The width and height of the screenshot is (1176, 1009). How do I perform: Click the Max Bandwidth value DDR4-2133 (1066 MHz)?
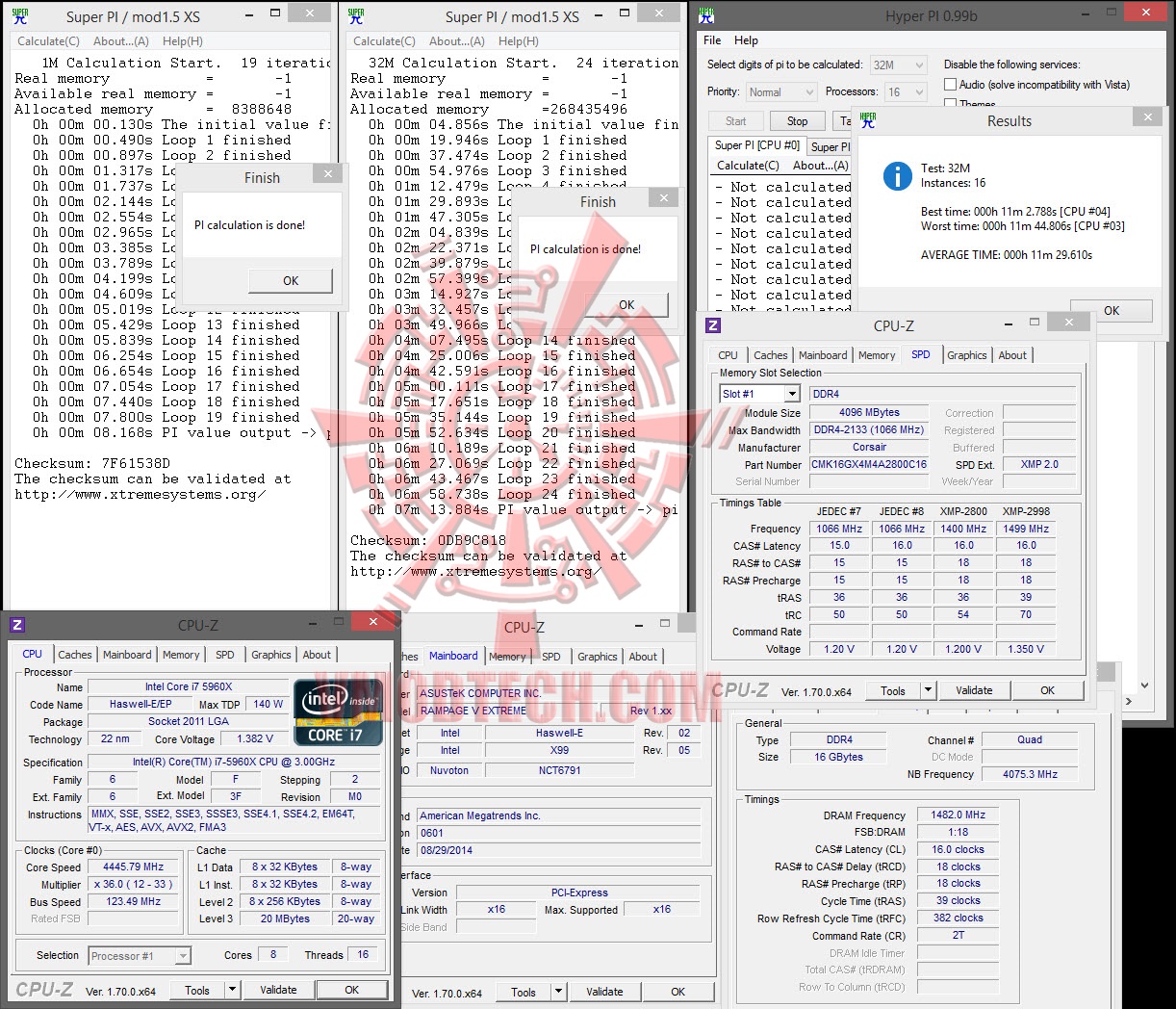tap(869, 429)
